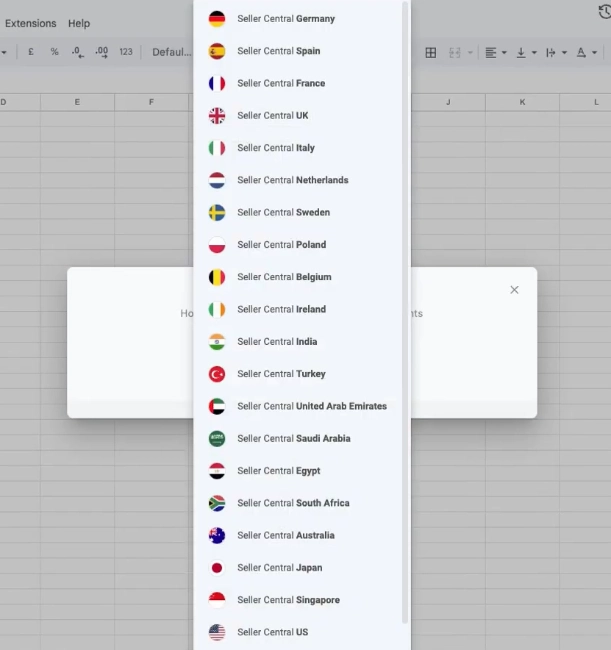
Task: Click the South Africa flag icon
Action: pos(217,503)
